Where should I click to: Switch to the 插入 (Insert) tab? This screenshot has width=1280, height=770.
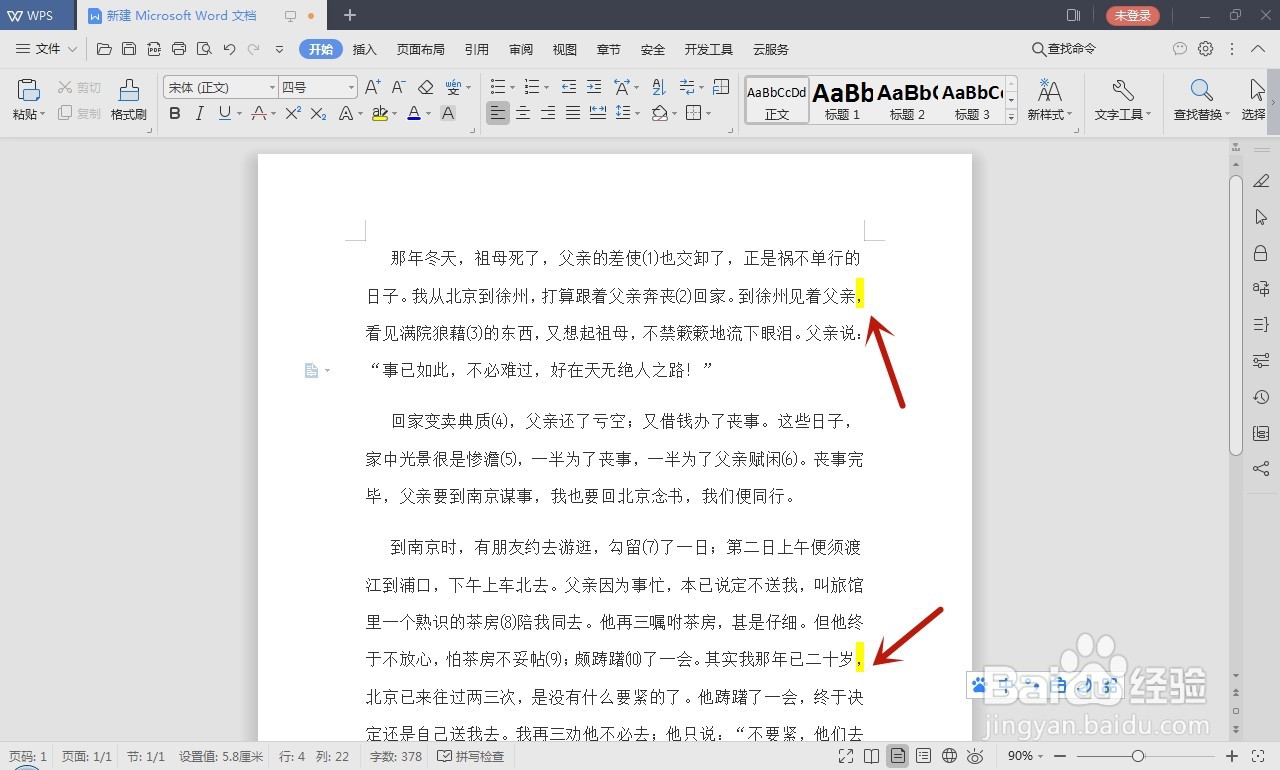[365, 49]
